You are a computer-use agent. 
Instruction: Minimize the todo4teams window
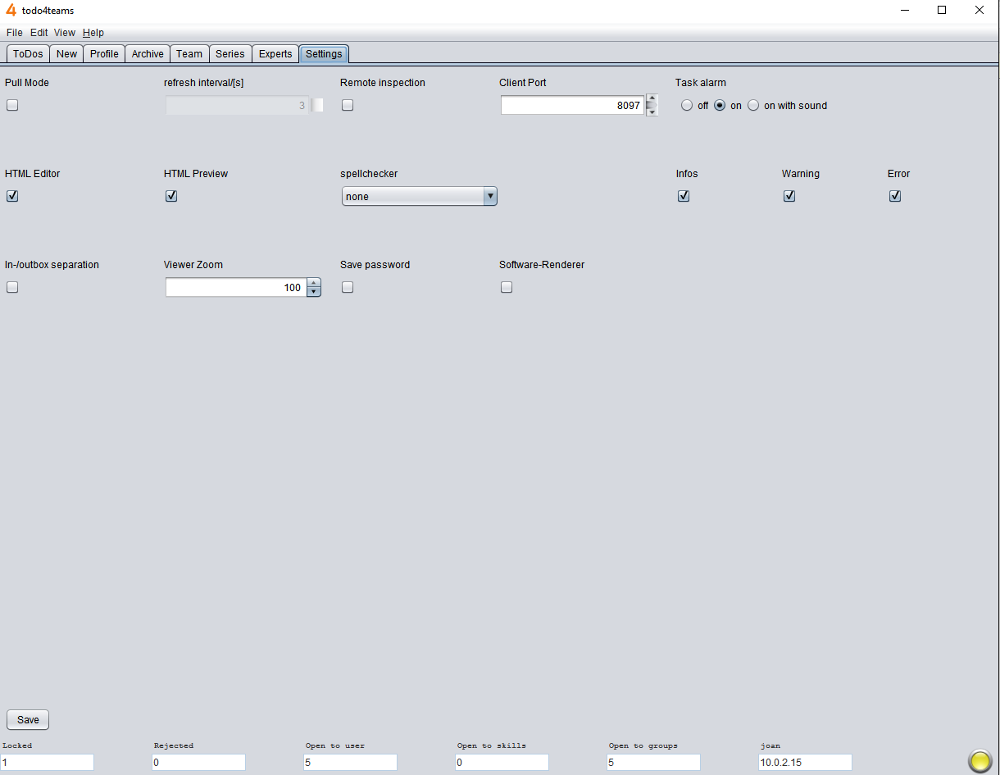pos(904,10)
